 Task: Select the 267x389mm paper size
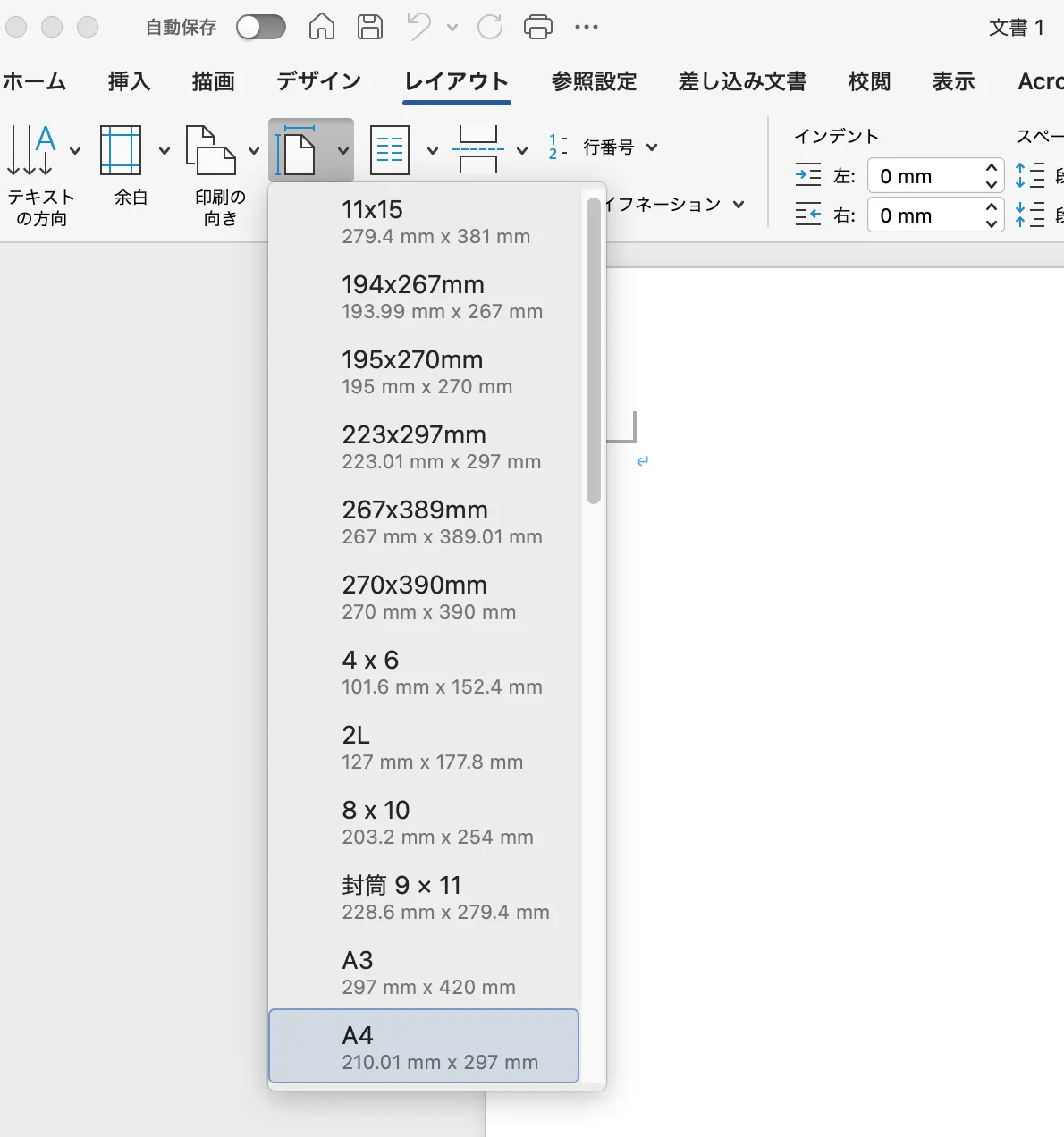[x=425, y=522]
